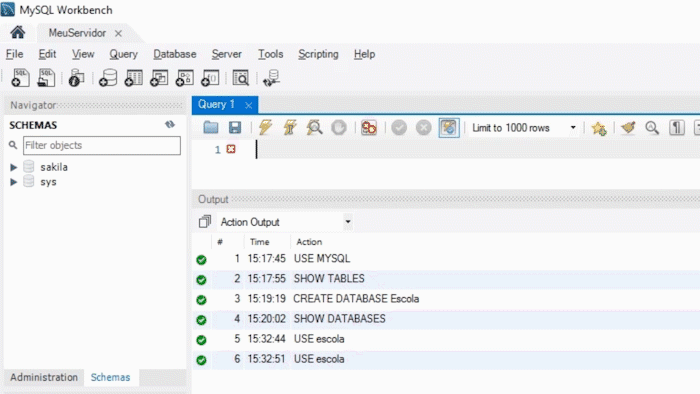Viewport: 700px width, 394px height.
Task: Select the sakila schema name
Action: click(x=54, y=167)
